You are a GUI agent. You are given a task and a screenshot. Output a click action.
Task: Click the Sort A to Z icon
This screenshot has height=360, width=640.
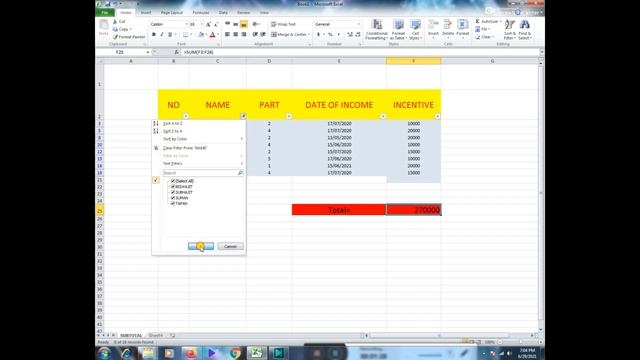tap(156, 123)
